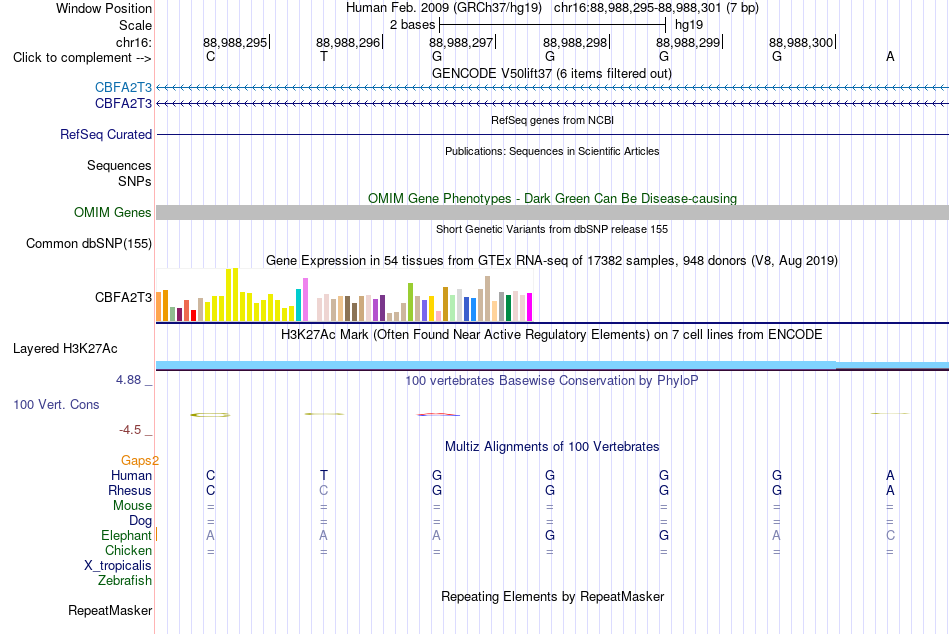Click the faded C base in the Rhesus row
950x634 pixels.
pos(324,490)
